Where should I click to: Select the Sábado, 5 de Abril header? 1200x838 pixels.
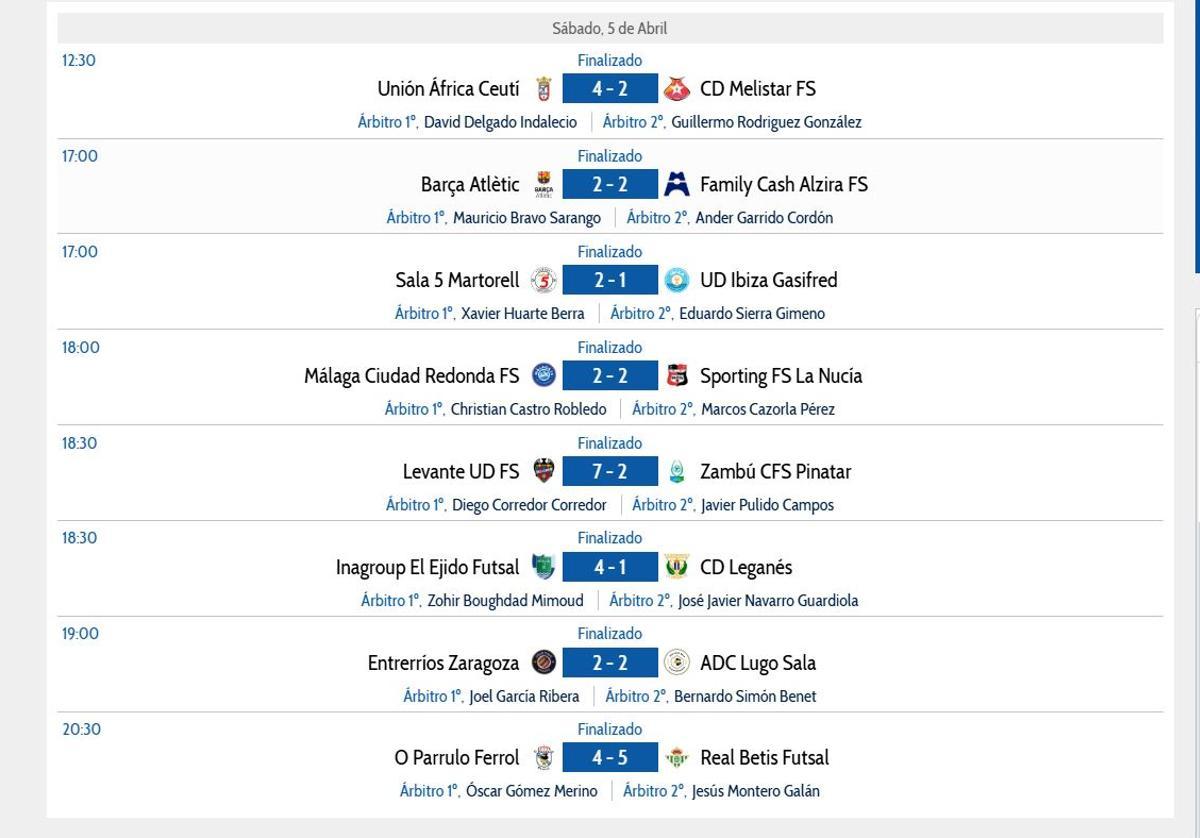[610, 29]
